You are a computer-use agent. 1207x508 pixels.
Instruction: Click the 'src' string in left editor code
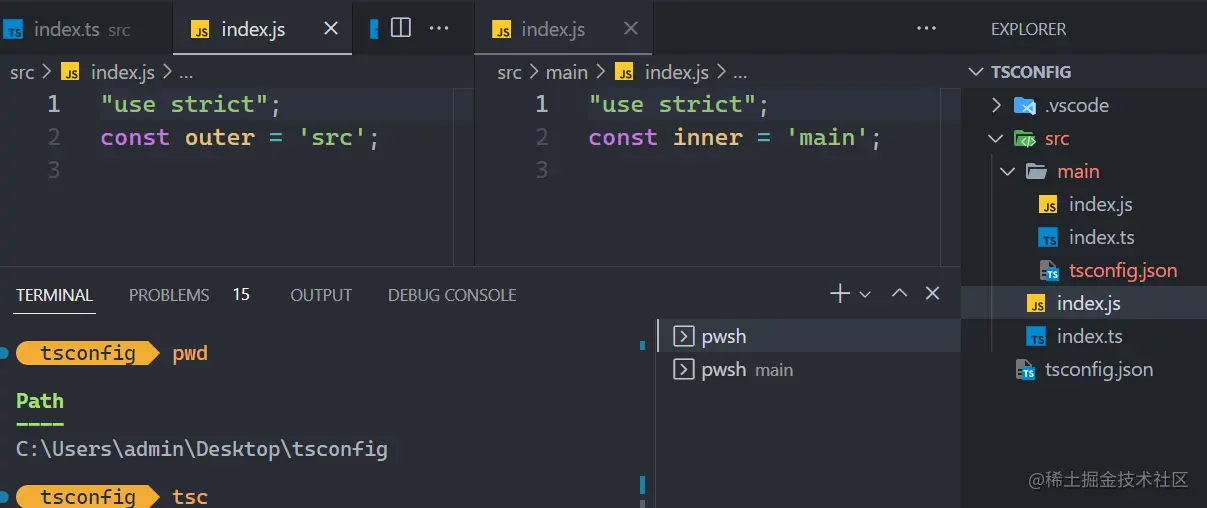click(x=334, y=137)
